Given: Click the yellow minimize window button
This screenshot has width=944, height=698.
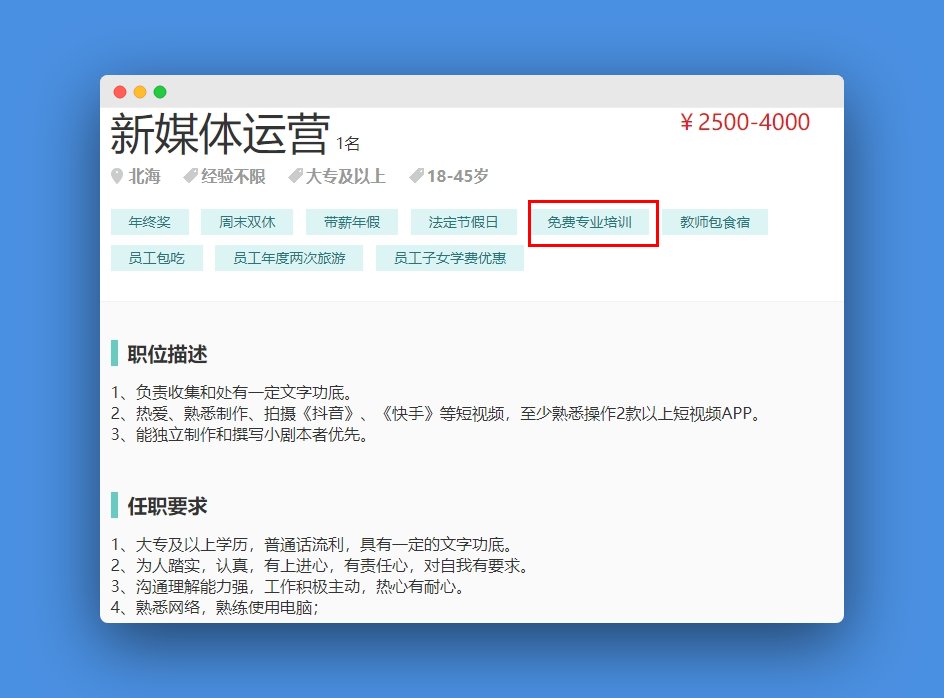Looking at the screenshot, I should [140, 92].
